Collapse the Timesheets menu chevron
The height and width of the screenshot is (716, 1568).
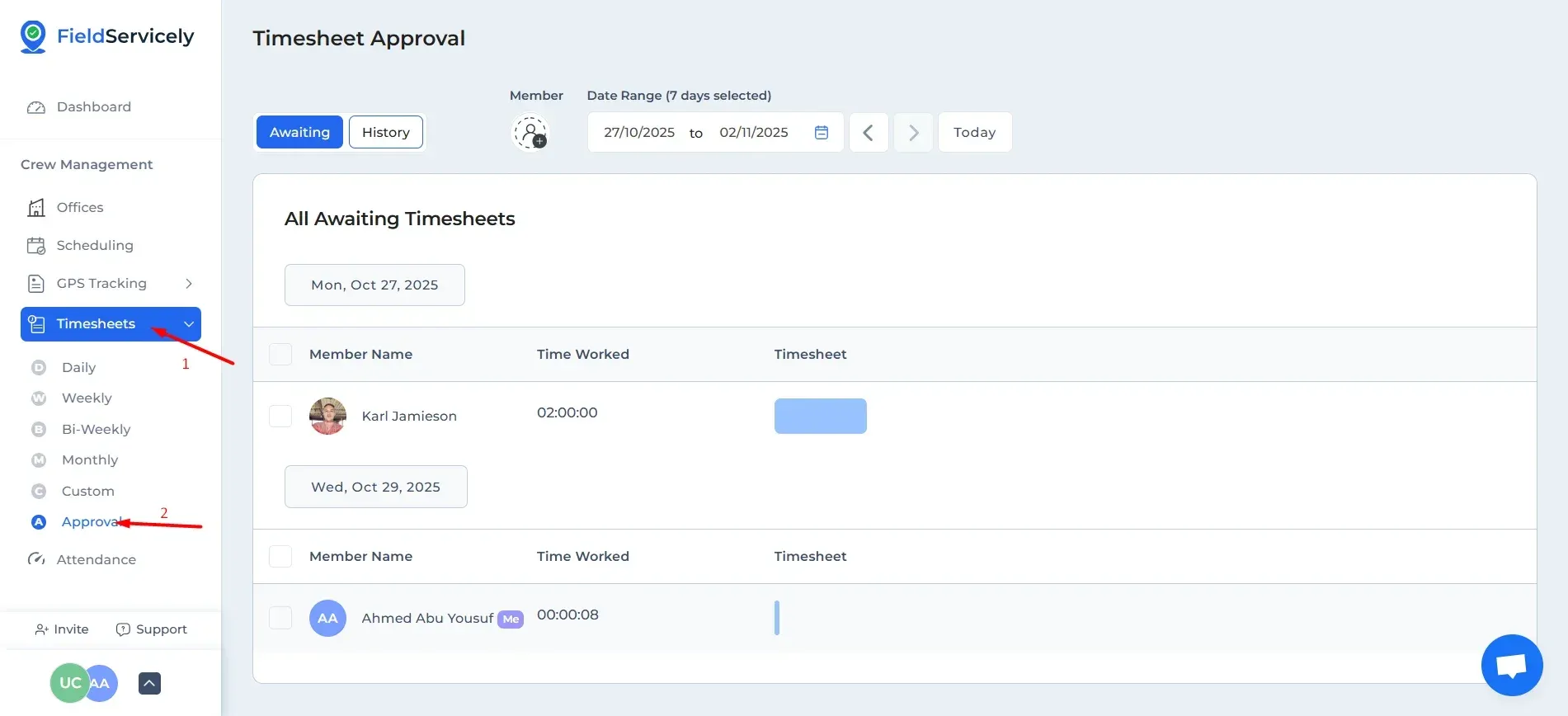click(x=189, y=324)
